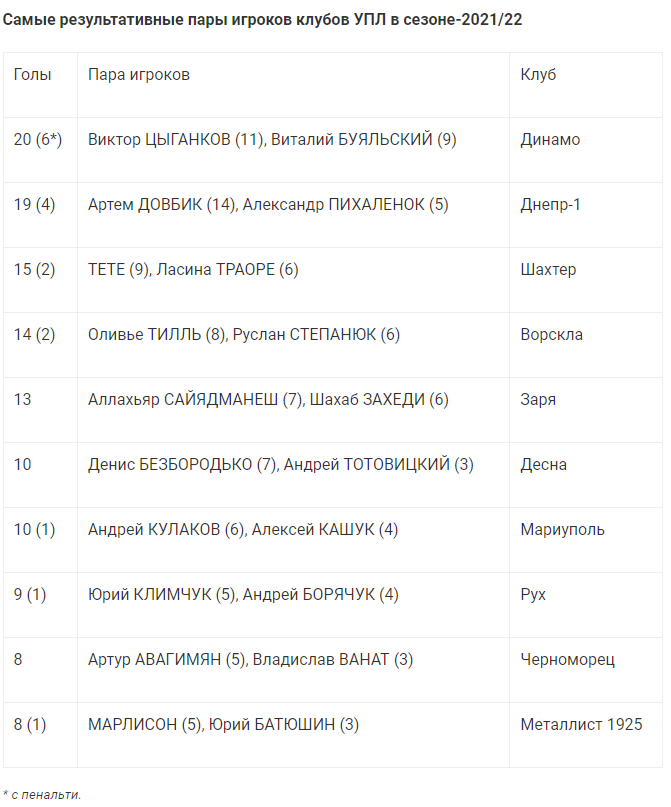Click the penalty footnote below the table
This screenshot has width=671, height=807.
(x=42, y=795)
